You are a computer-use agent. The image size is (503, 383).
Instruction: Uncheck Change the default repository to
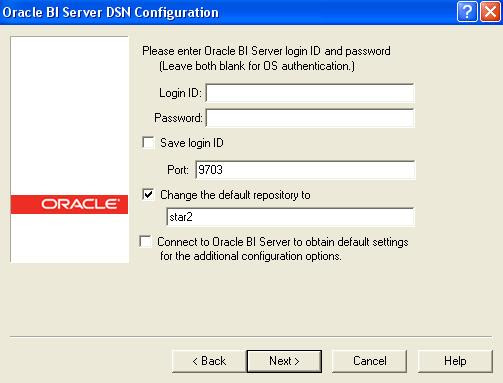tap(148, 194)
